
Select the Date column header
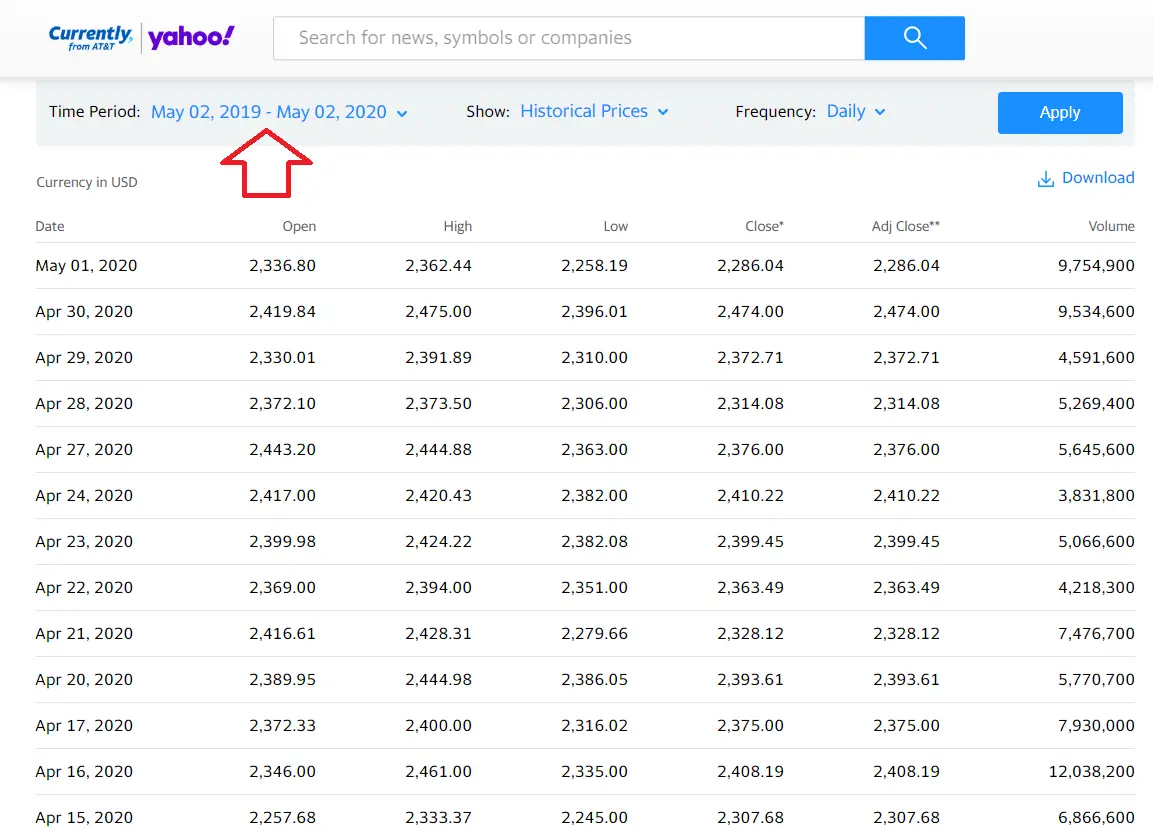50,226
